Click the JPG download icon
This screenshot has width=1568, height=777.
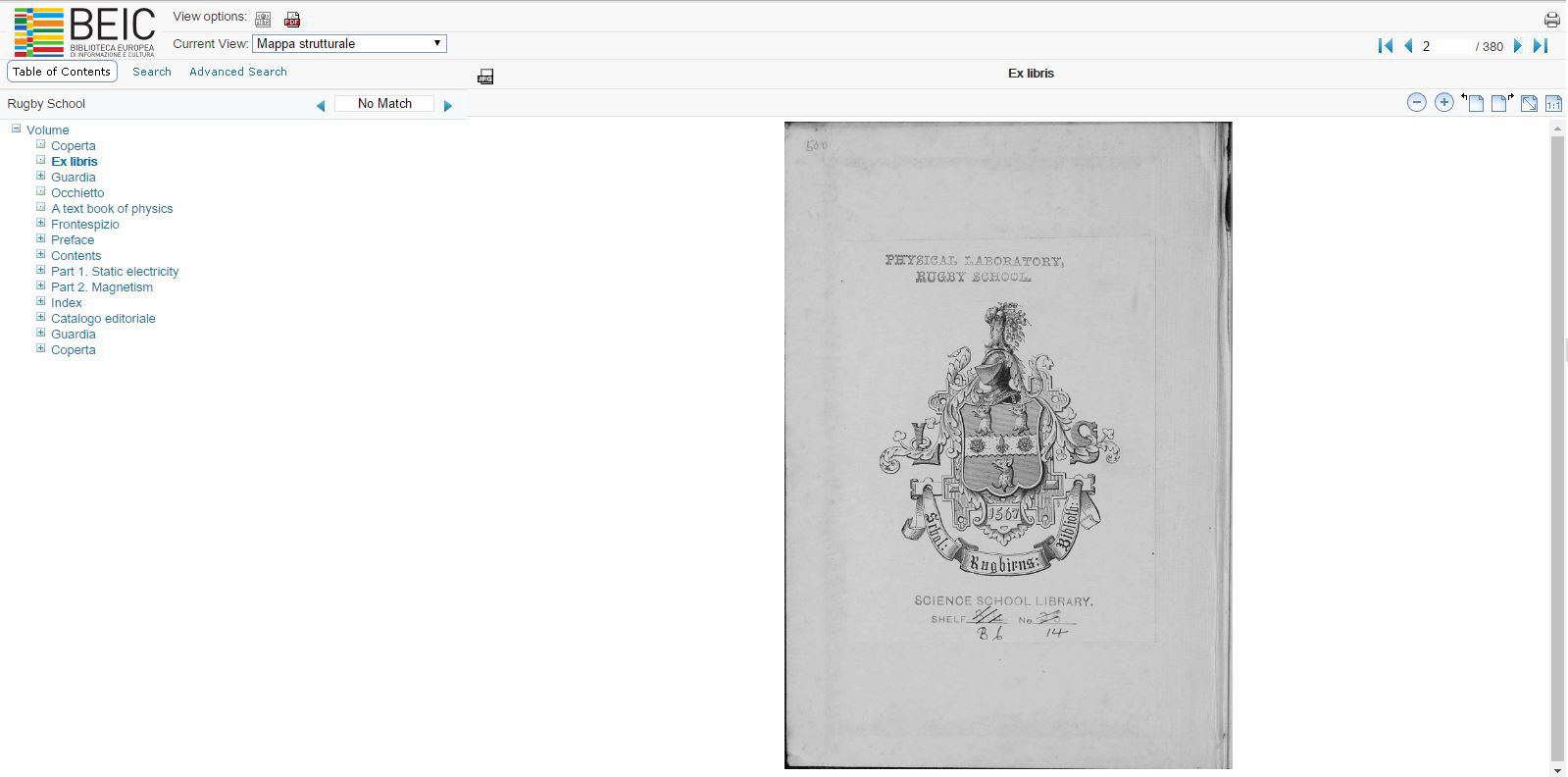tap(485, 77)
